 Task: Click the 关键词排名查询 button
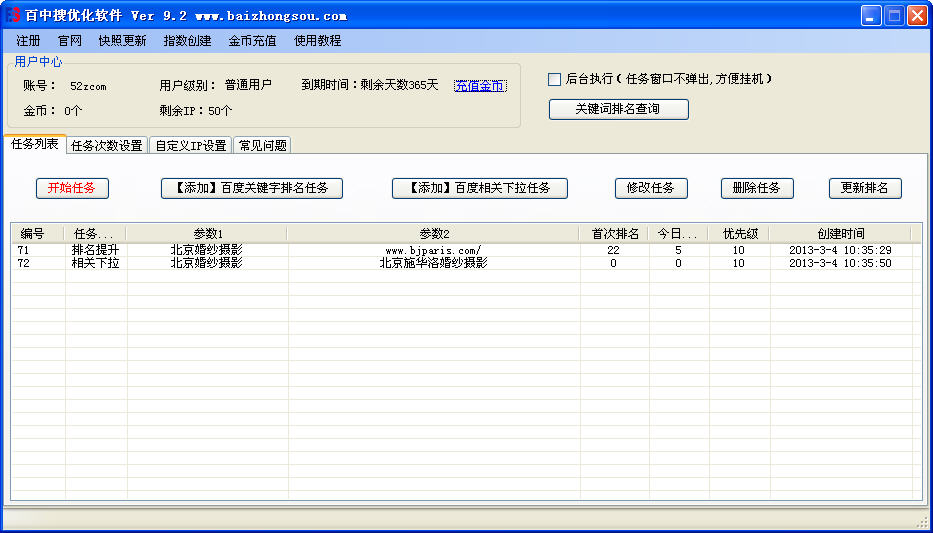coord(619,109)
